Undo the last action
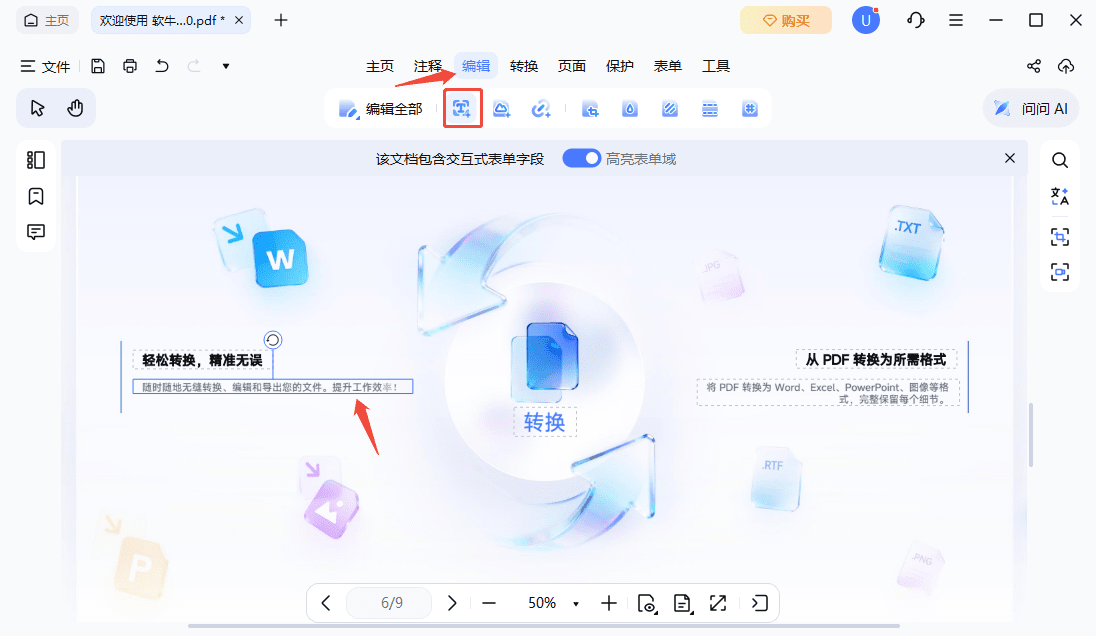The width and height of the screenshot is (1096, 636). [162, 66]
